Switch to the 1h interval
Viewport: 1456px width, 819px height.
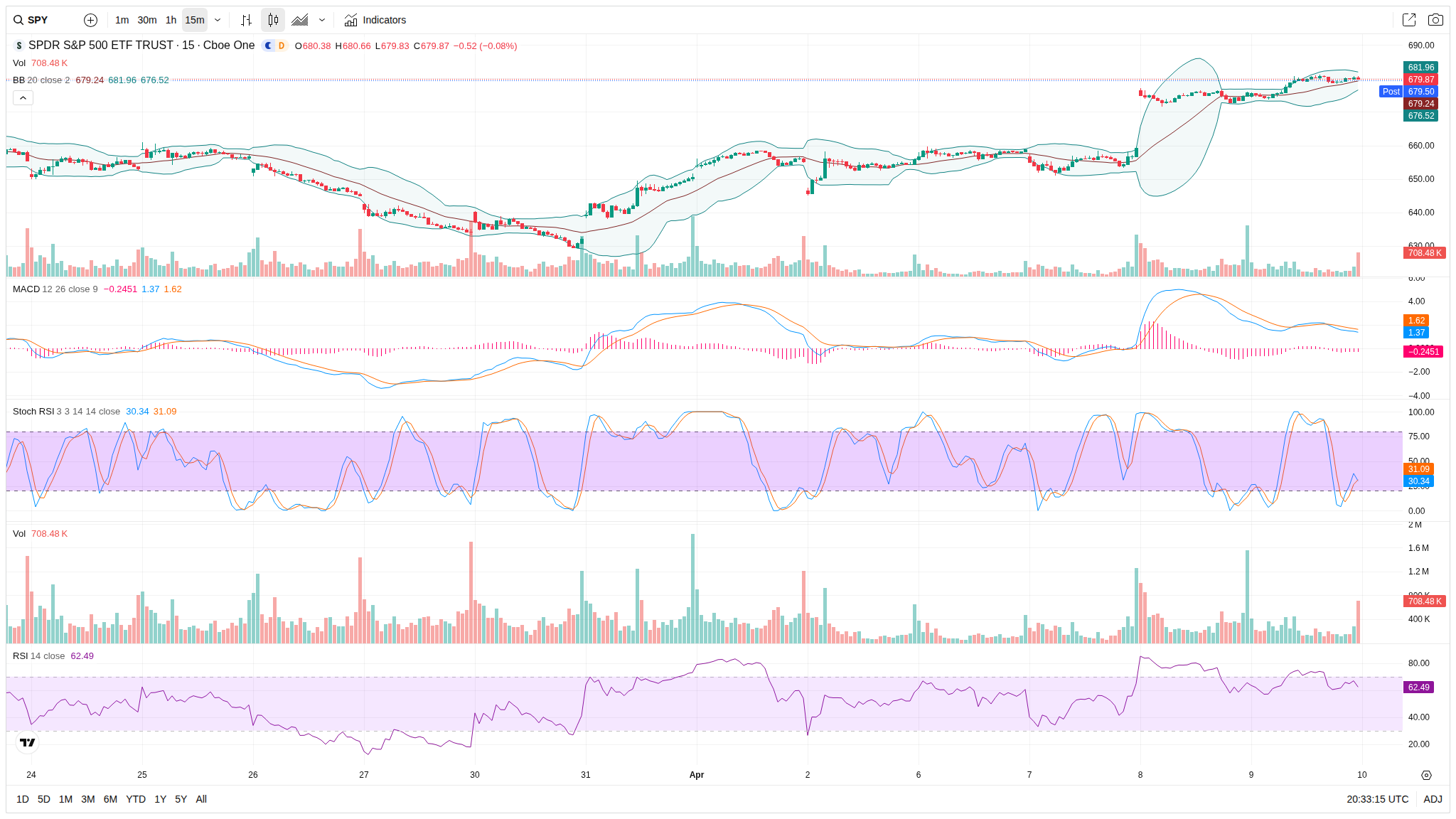click(x=171, y=20)
